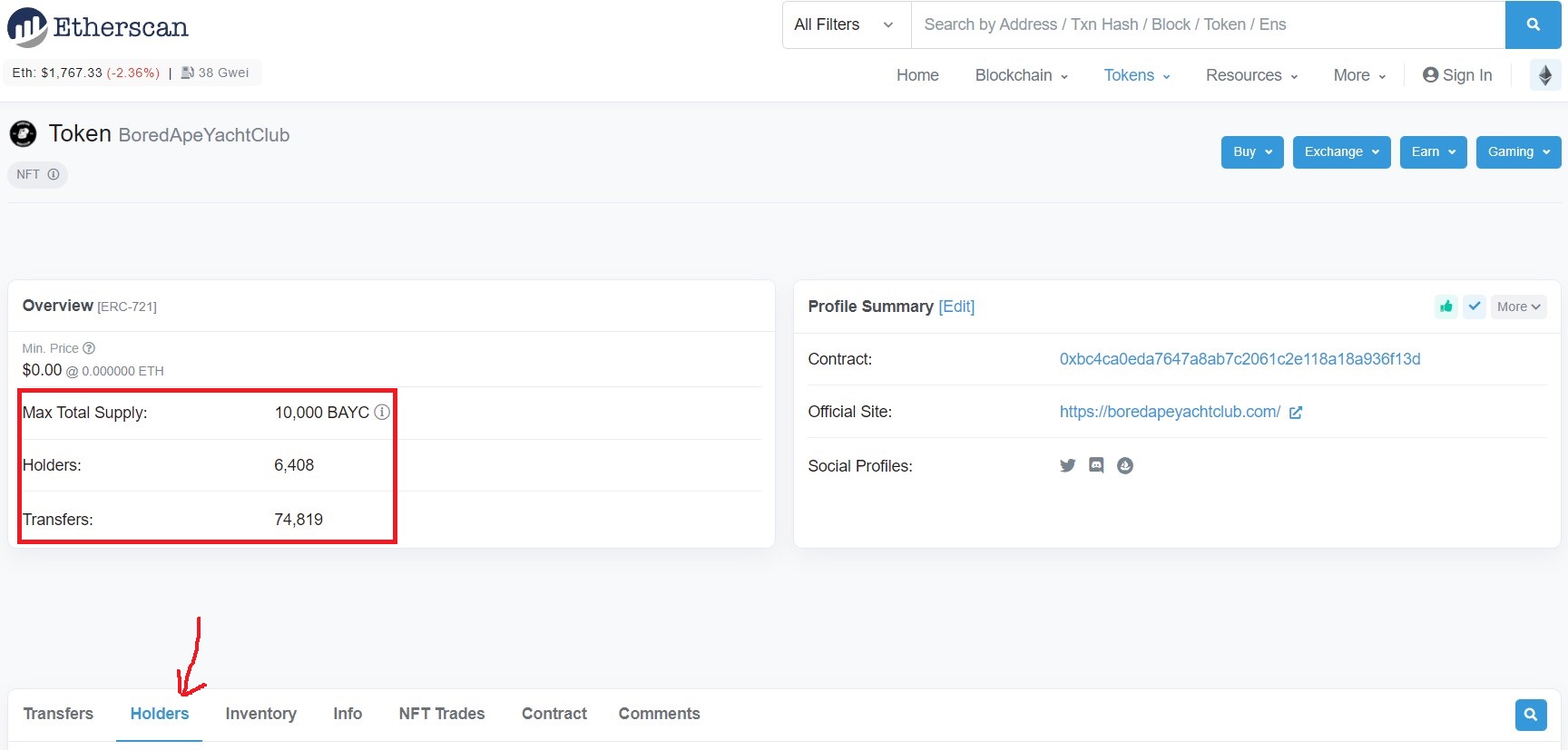This screenshot has height=750, width=1568.
Task: Click the info icon beside 10,000 BAYC
Action: coord(382,413)
